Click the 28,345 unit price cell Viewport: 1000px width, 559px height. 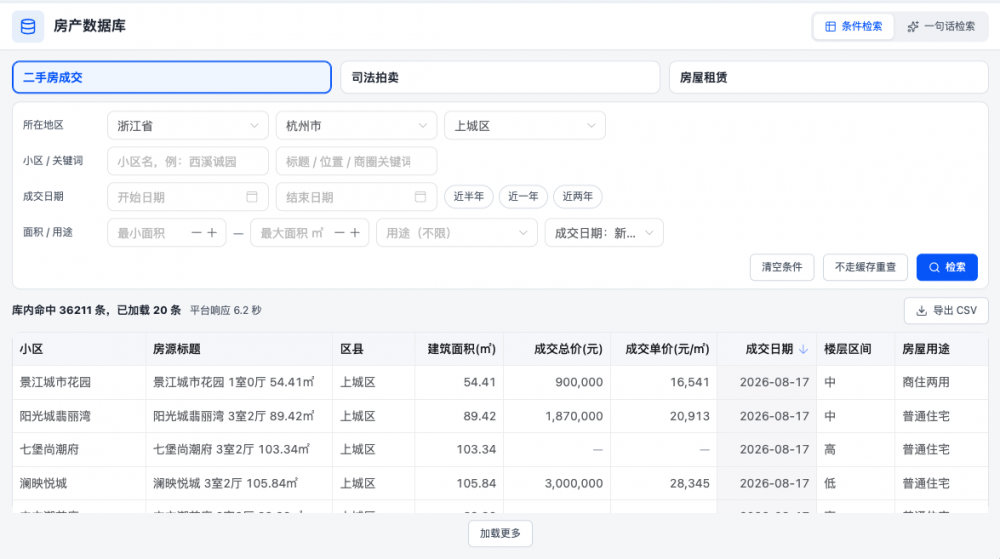[x=664, y=483]
